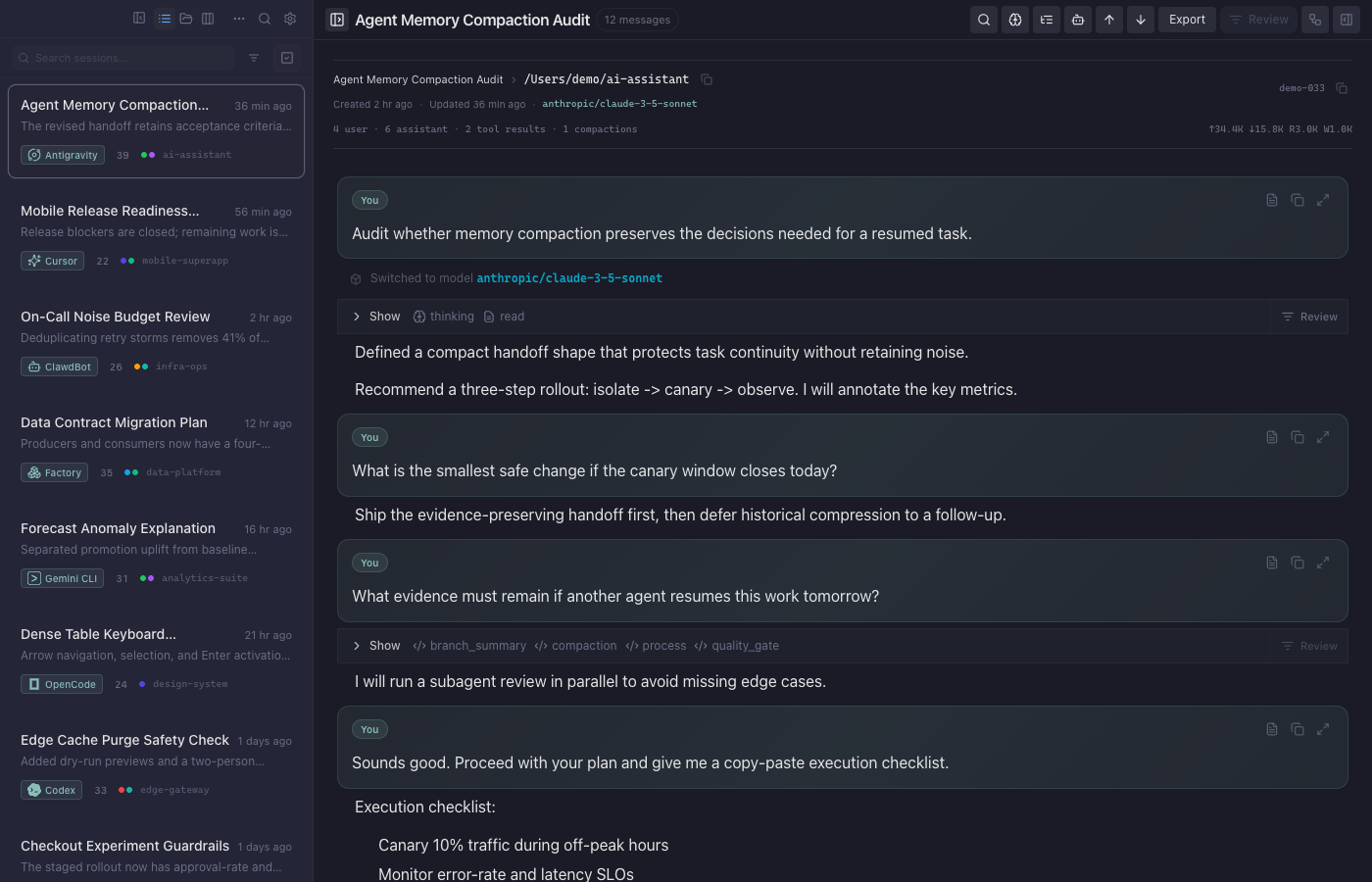Expand the 'Sounds good. Proceed' message
The height and width of the screenshot is (882, 1372).
(x=1323, y=729)
